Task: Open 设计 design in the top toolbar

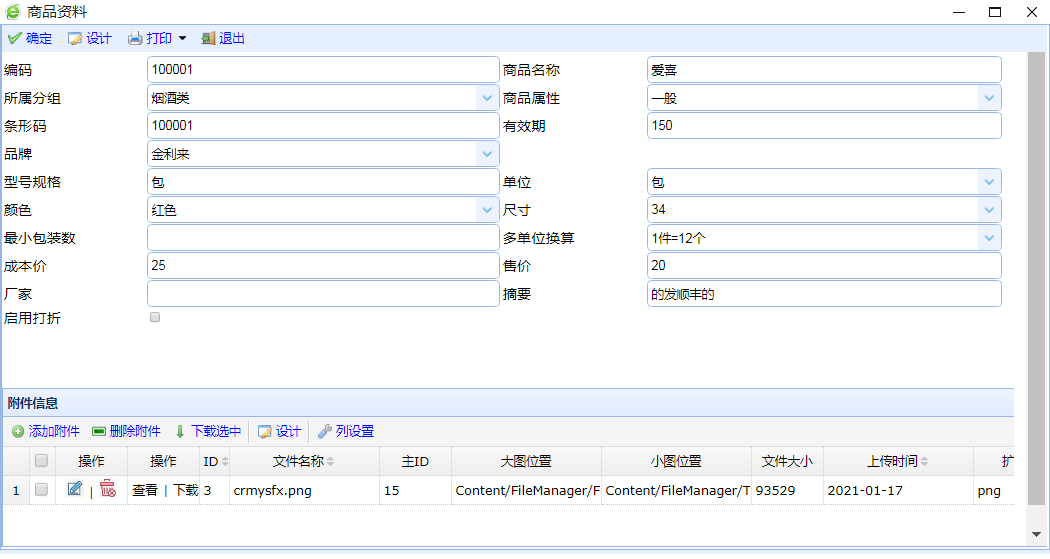Action: (x=90, y=38)
